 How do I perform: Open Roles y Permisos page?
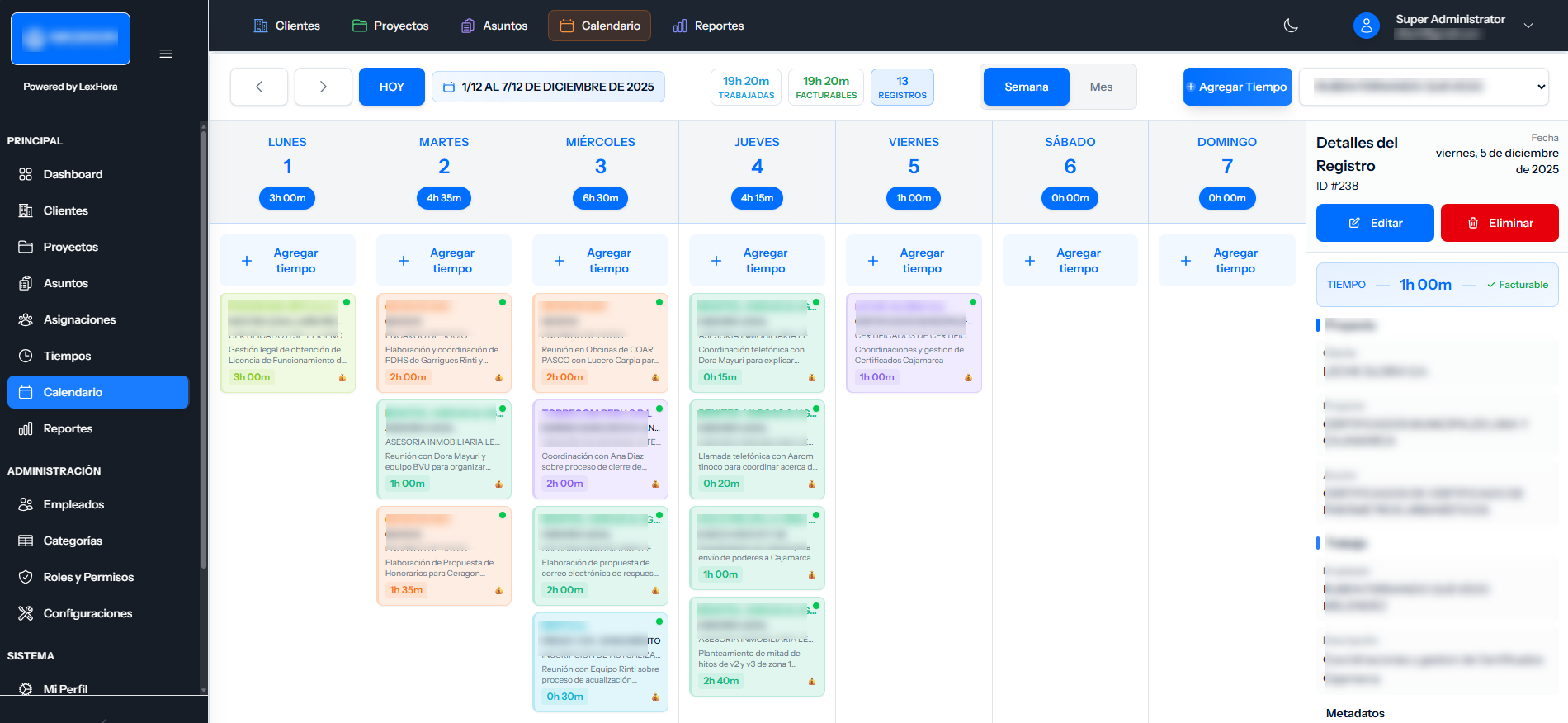tap(88, 577)
